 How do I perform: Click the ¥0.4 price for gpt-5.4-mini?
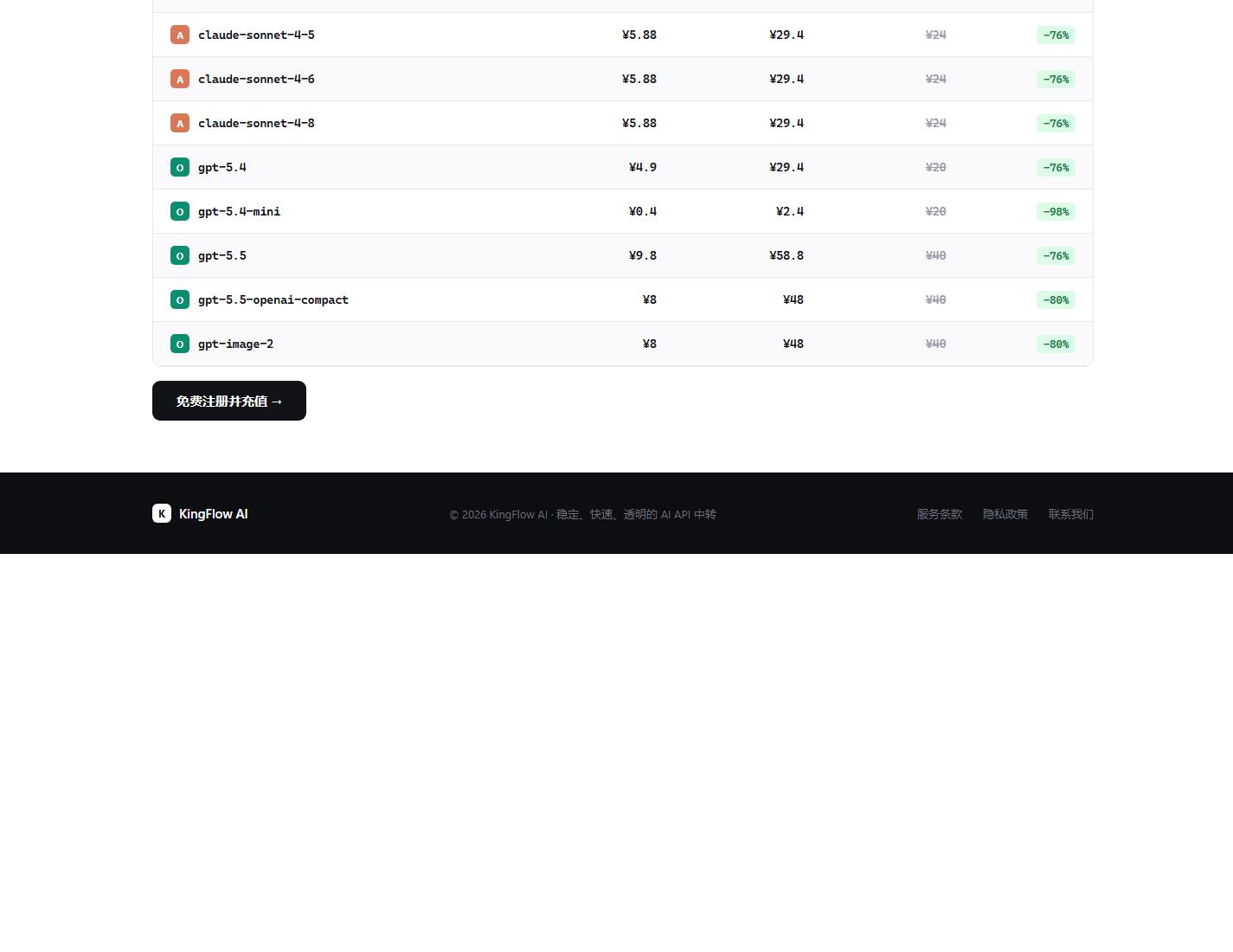tap(643, 211)
